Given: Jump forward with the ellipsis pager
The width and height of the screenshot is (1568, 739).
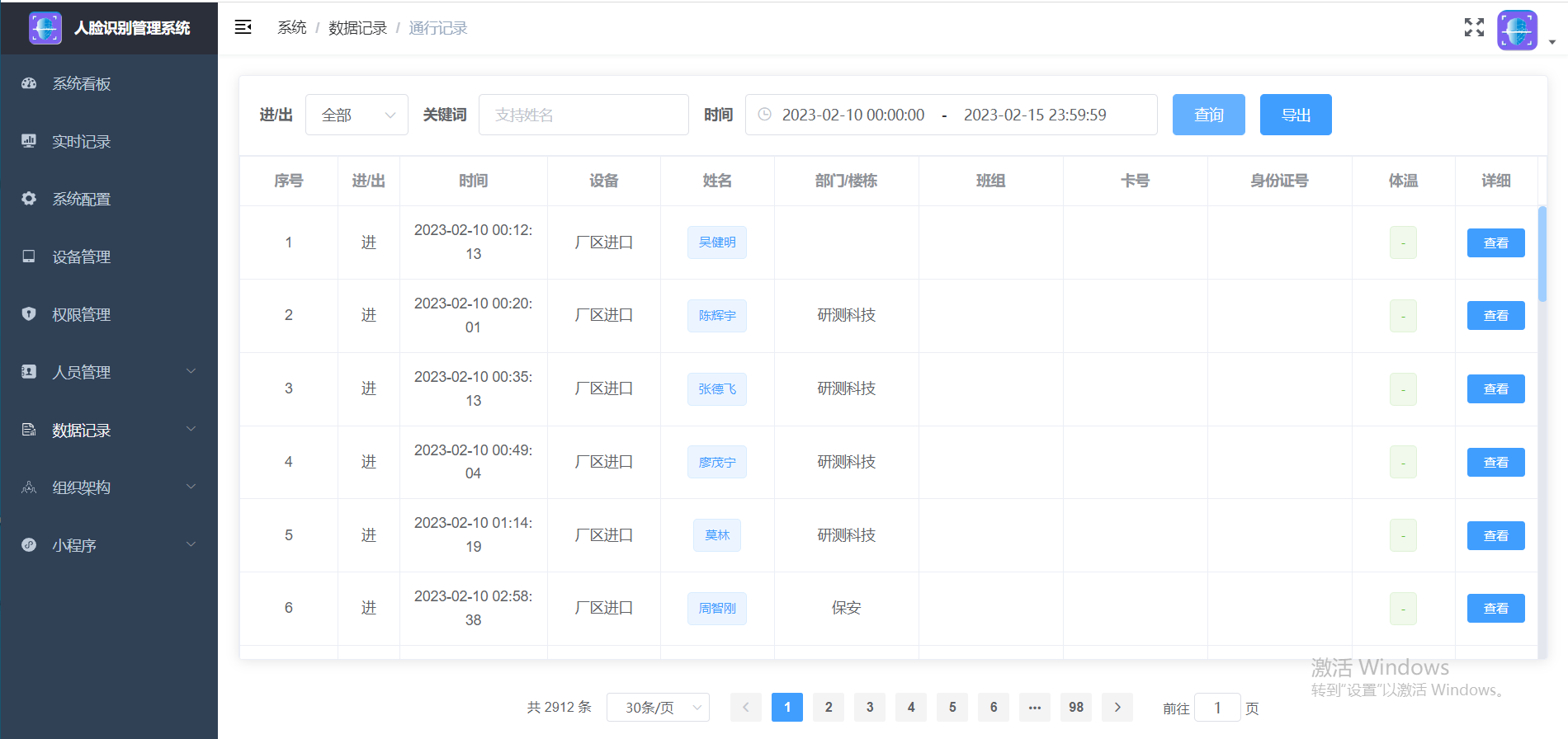Looking at the screenshot, I should pos(1035,707).
